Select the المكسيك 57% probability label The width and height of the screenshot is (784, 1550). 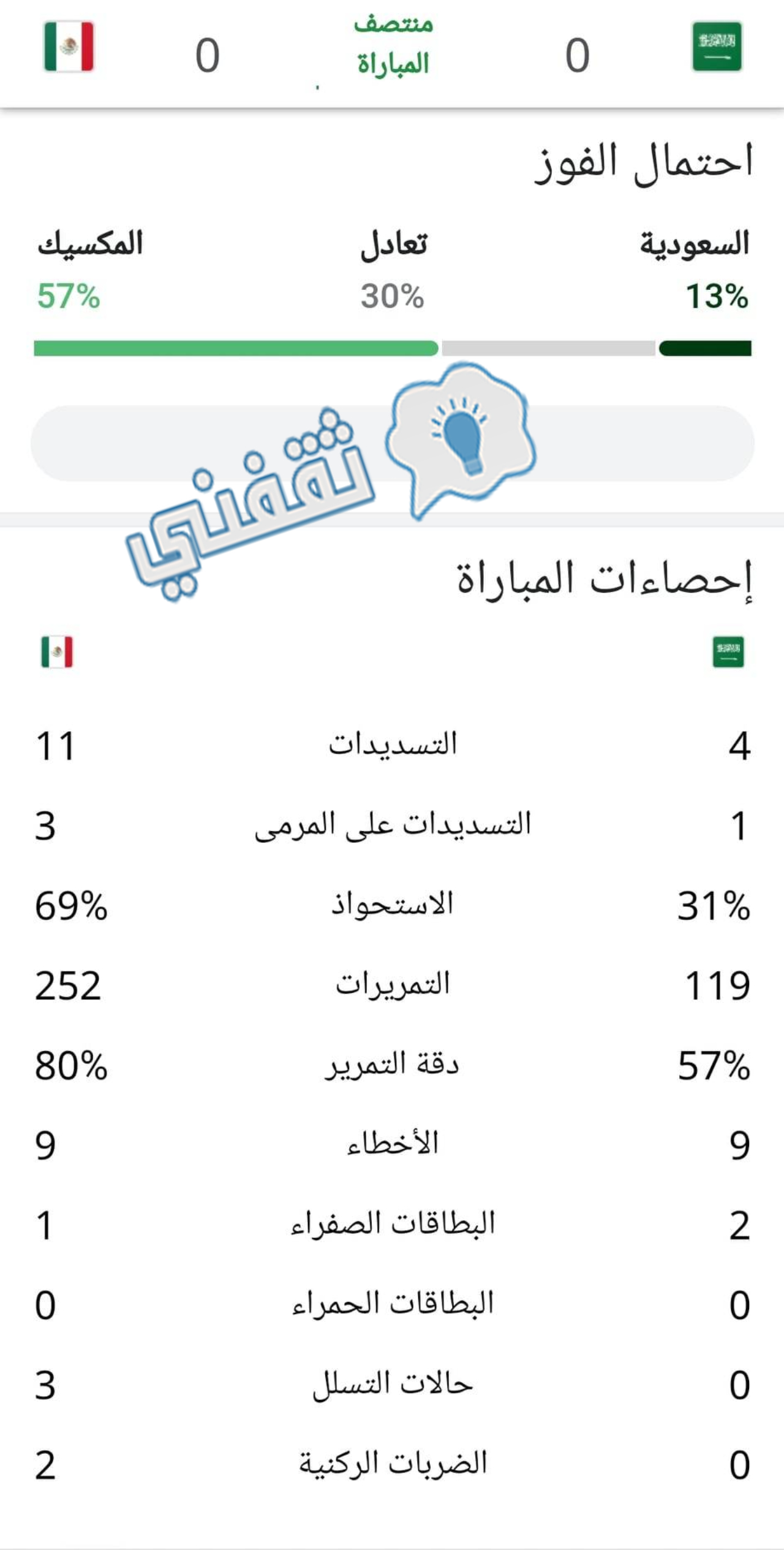tap(89, 270)
